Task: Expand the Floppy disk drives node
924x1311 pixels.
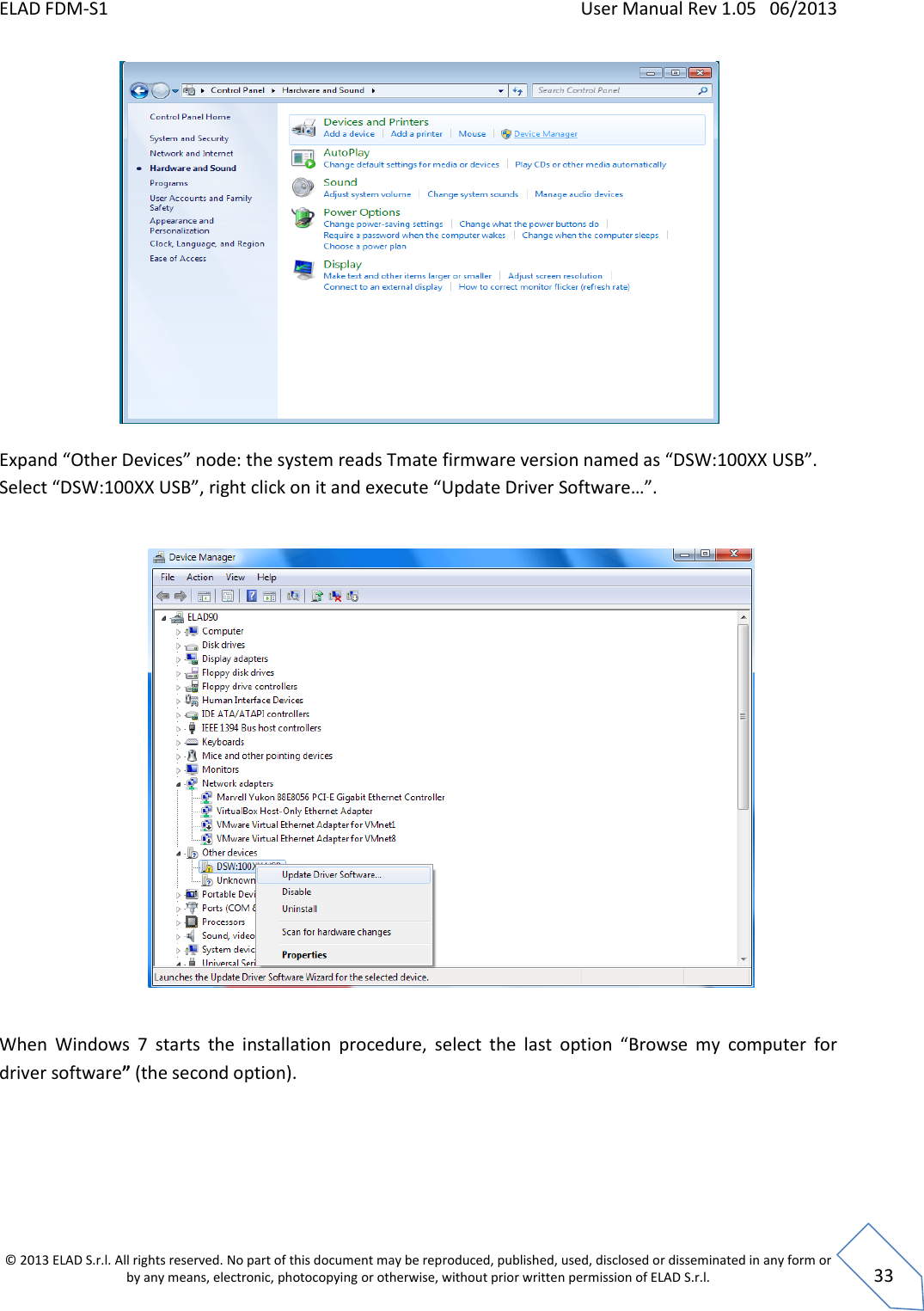Action: pyautogui.click(x=179, y=673)
